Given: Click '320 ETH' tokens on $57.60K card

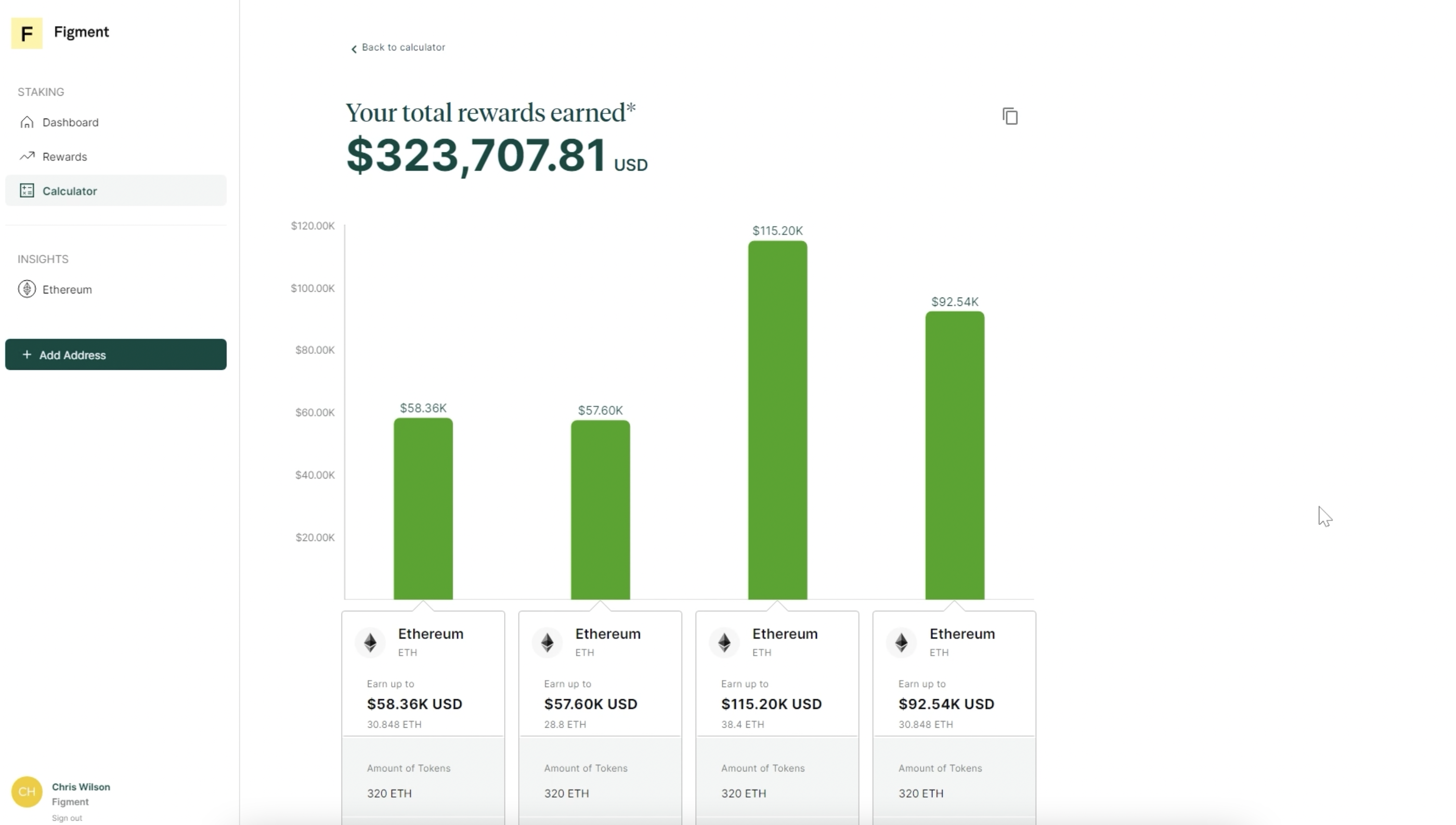Looking at the screenshot, I should (566, 793).
